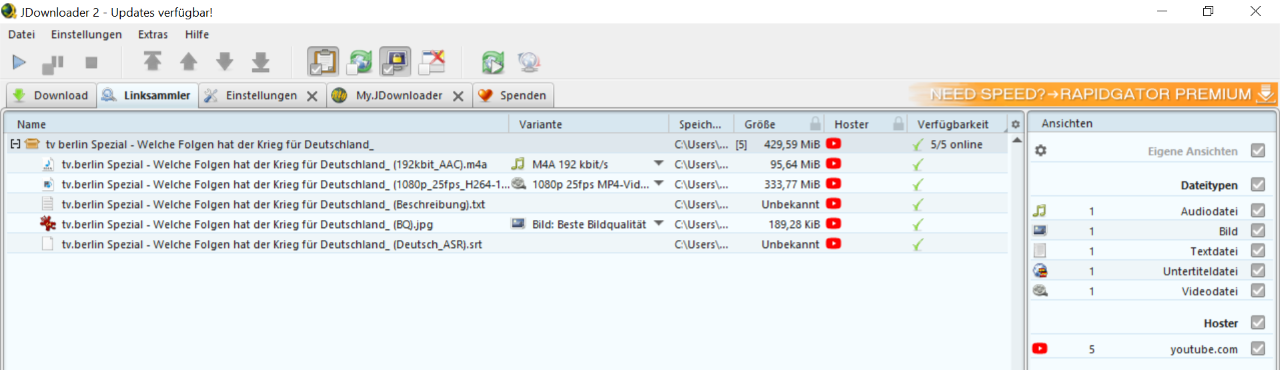Toggle premium usage monitor icon
The height and width of the screenshot is (370, 1280).
click(x=395, y=62)
